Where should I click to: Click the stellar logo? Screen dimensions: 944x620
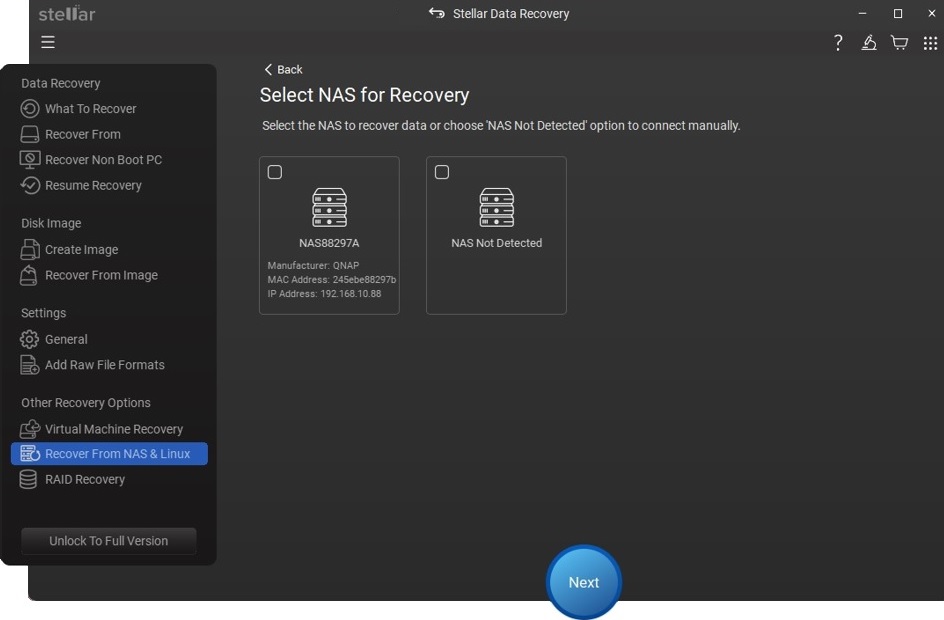(x=67, y=13)
